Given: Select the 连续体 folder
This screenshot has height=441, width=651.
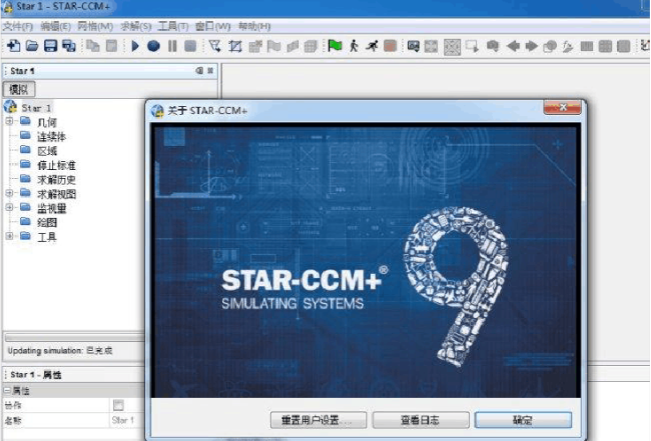Looking at the screenshot, I should pyautogui.click(x=51, y=137).
